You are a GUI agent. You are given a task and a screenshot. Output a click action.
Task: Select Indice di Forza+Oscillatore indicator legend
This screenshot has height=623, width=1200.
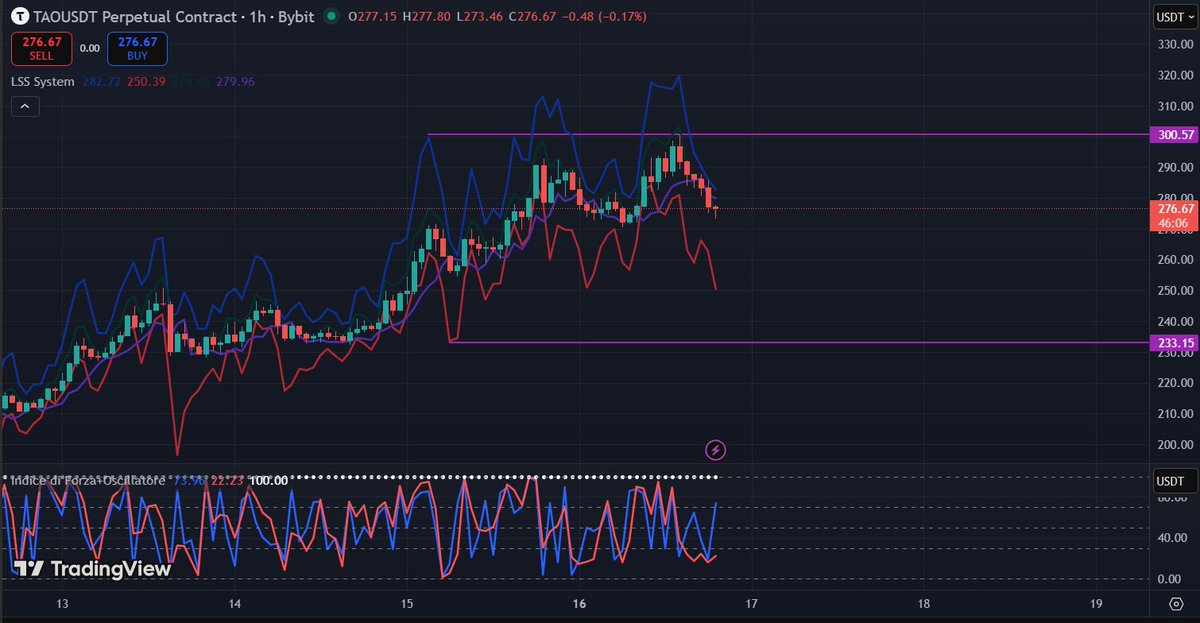(89, 480)
